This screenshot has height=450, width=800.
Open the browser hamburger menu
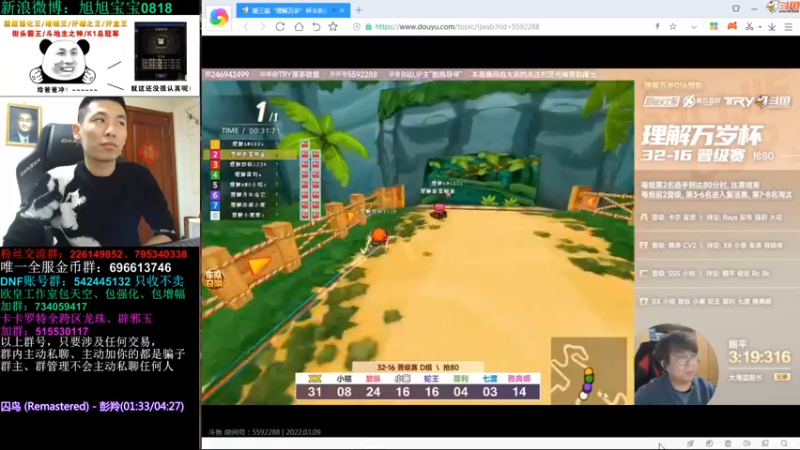[x=788, y=27]
